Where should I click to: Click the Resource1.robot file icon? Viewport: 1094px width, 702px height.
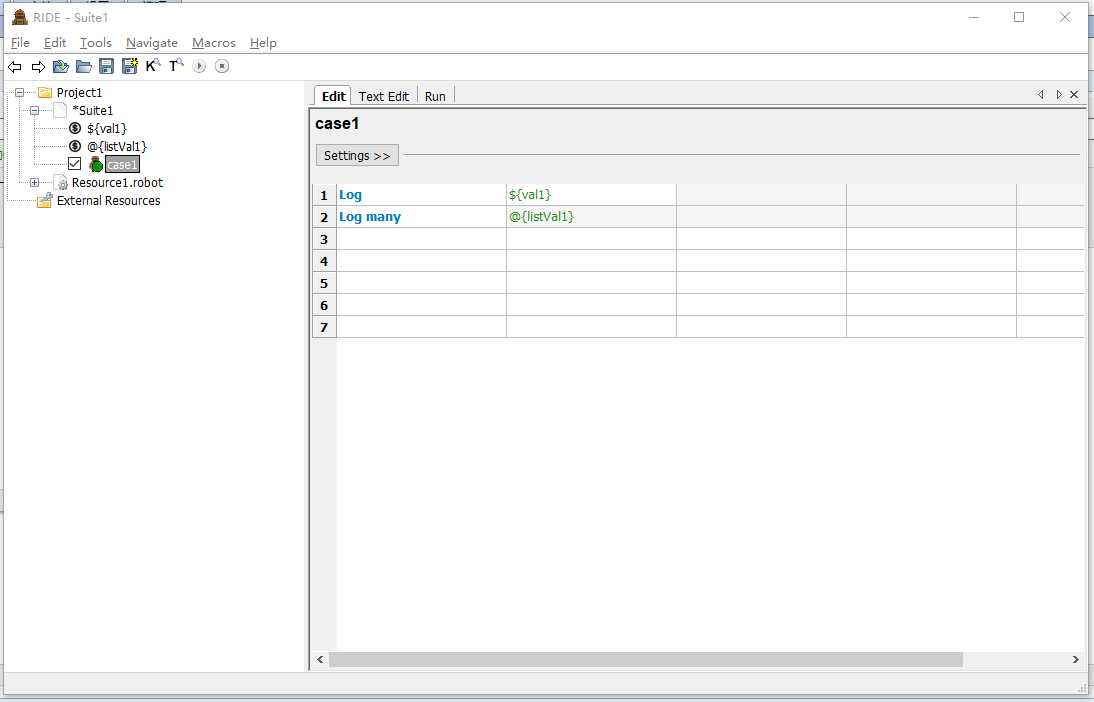[61, 183]
